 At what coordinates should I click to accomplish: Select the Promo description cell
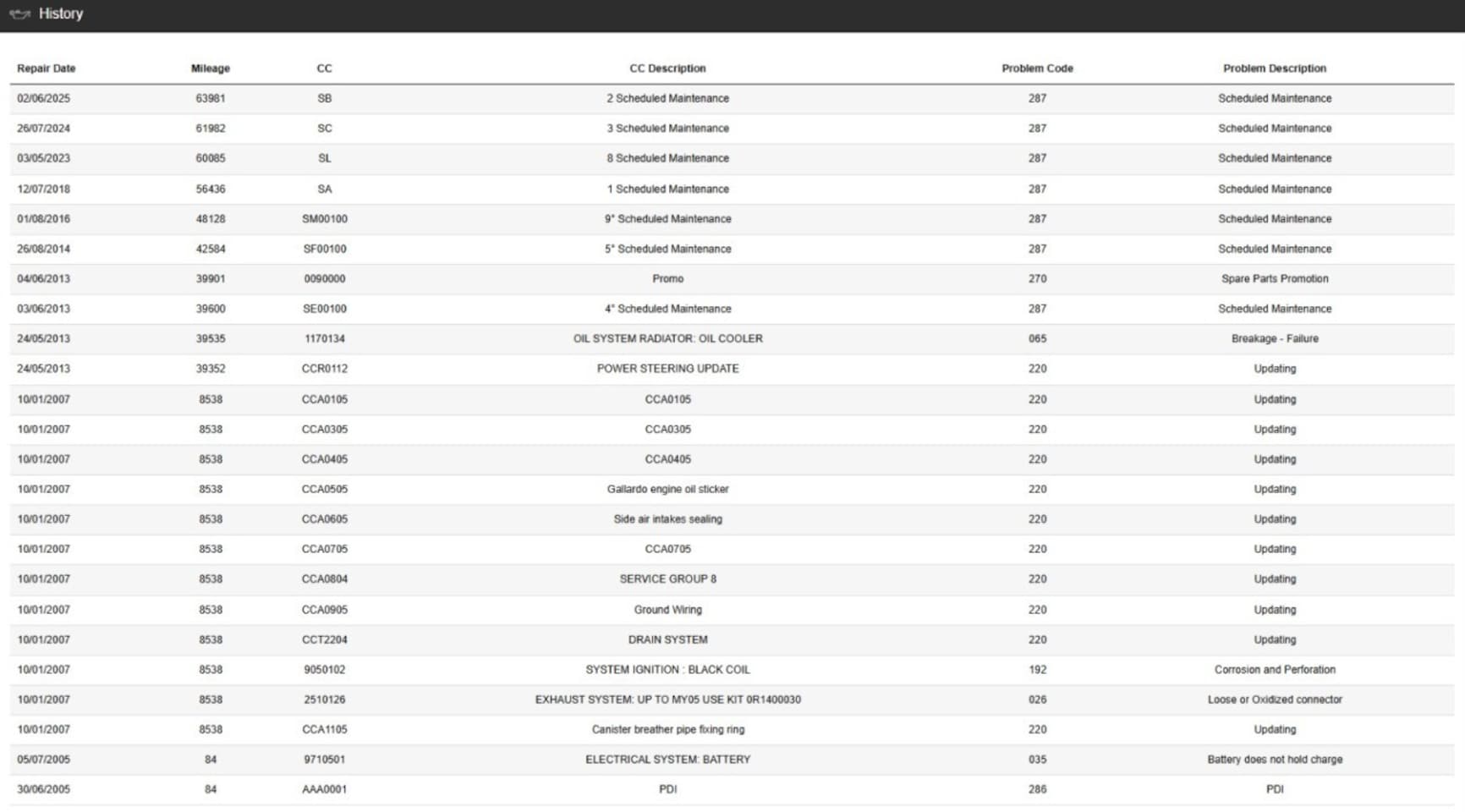coord(667,278)
